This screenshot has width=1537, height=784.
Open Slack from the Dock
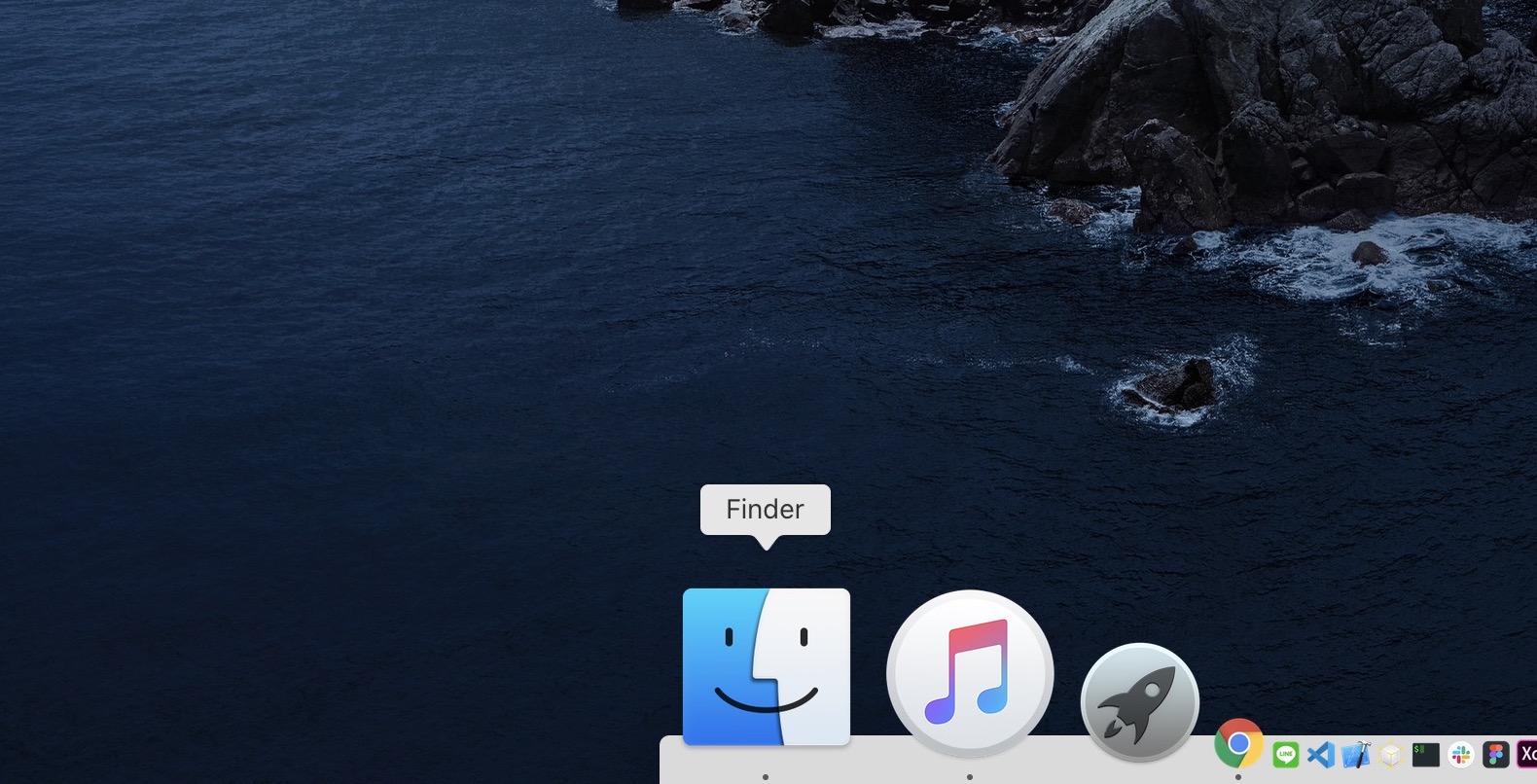pos(1461,754)
